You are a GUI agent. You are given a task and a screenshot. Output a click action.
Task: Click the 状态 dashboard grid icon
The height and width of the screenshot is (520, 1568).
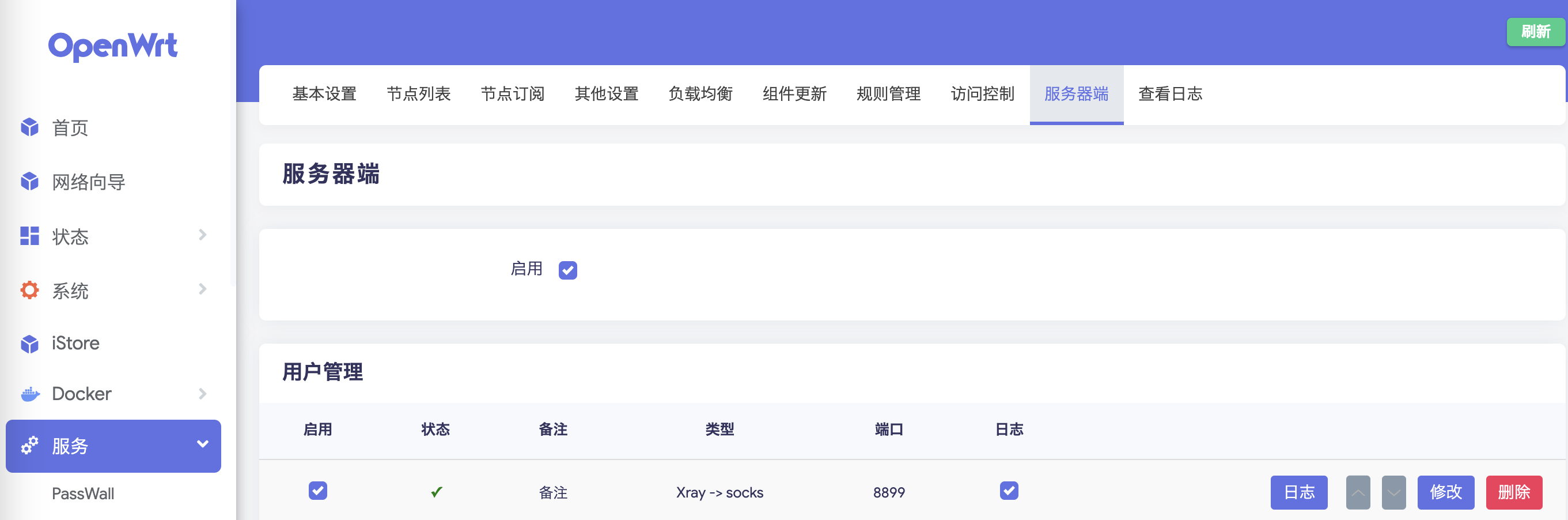[29, 236]
